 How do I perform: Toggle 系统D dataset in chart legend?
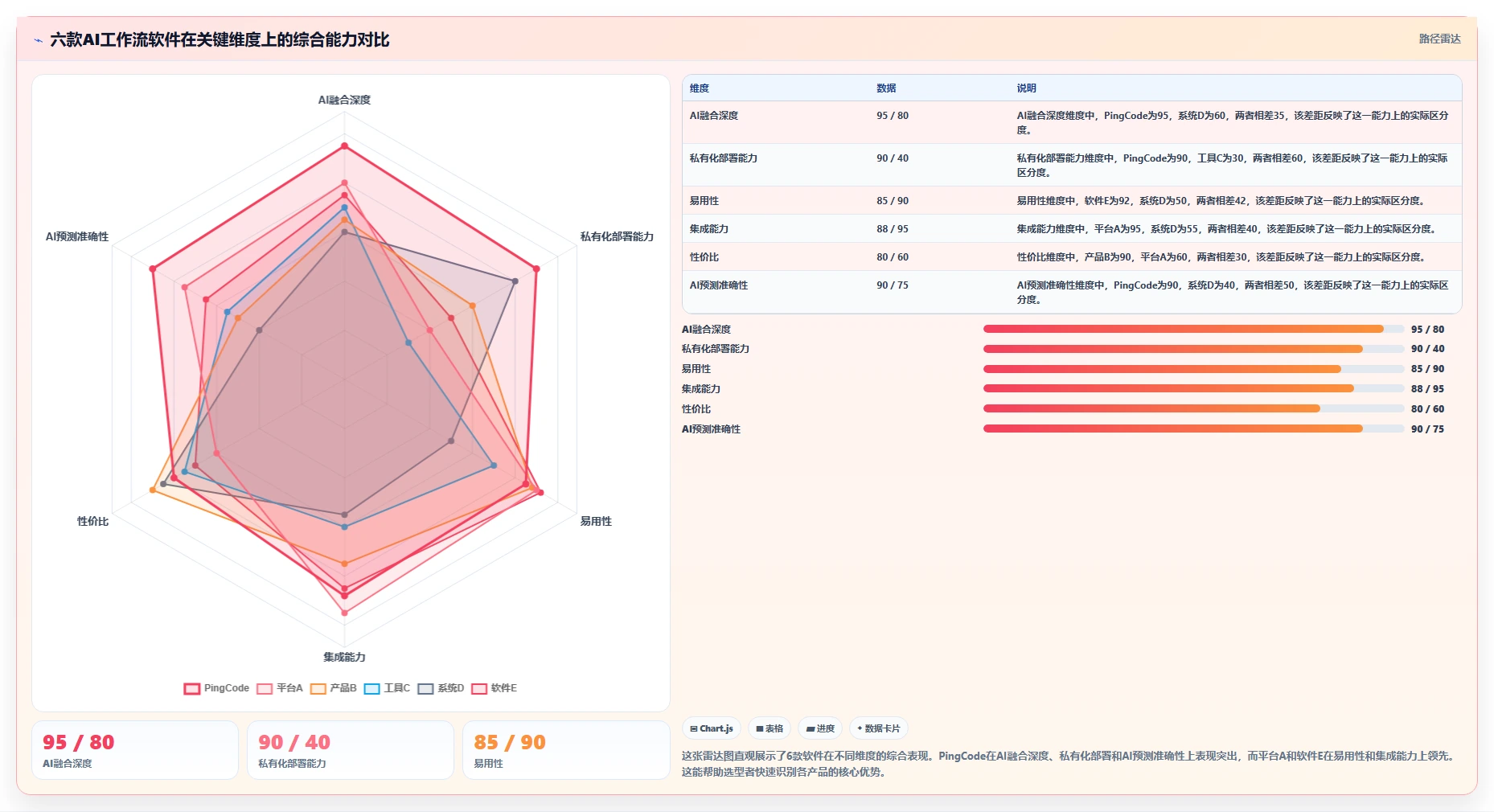(x=441, y=688)
